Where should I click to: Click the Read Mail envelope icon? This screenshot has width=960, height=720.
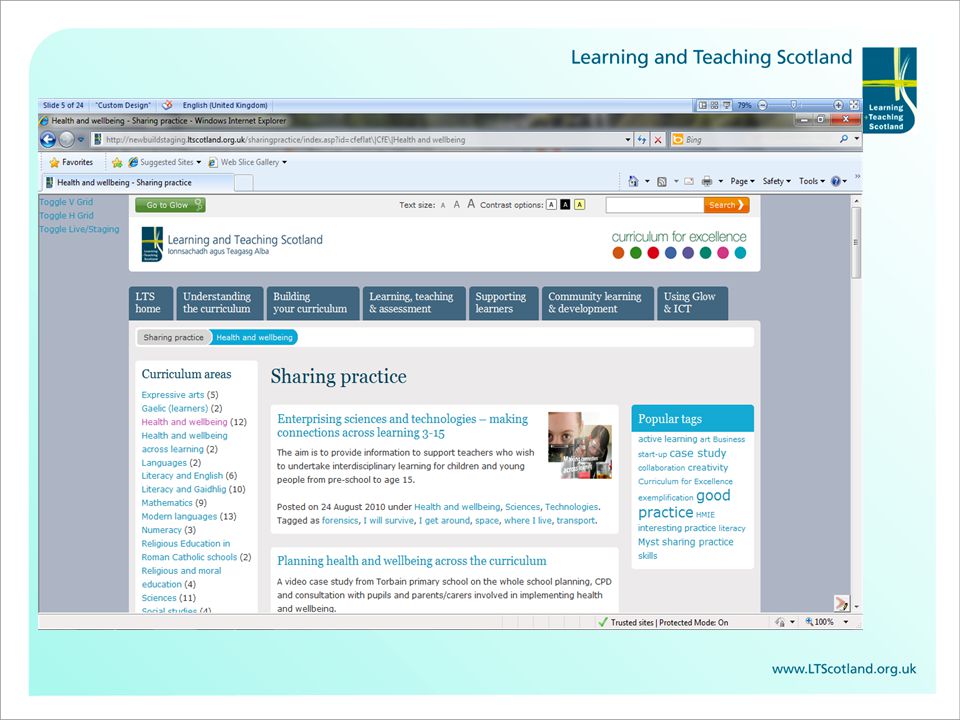tap(689, 181)
